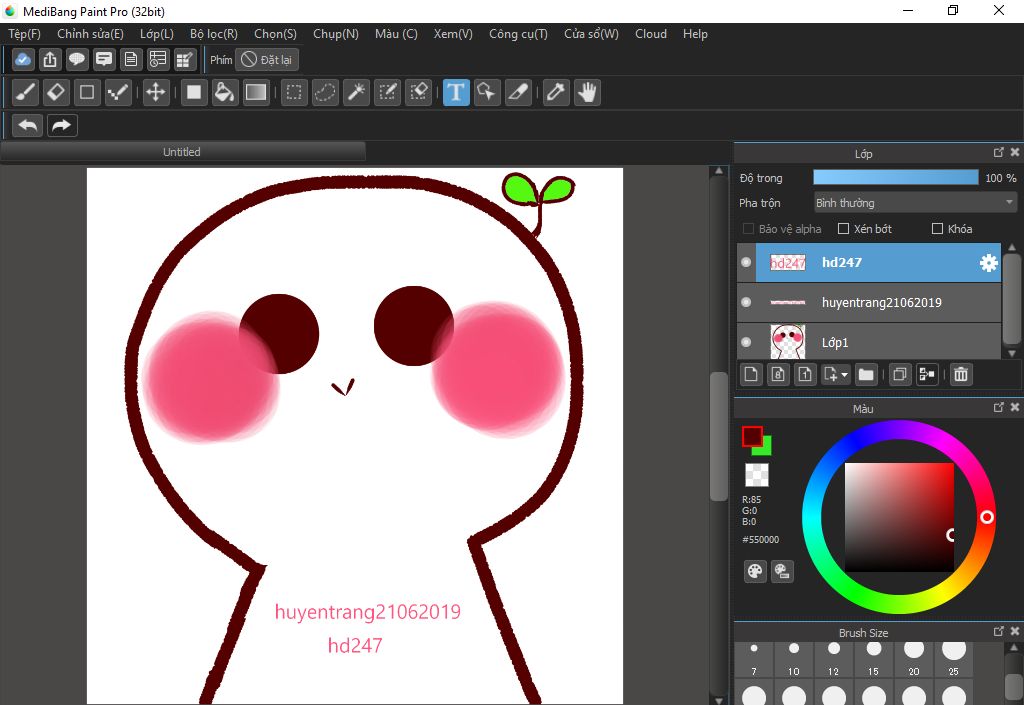
Task: Activate the Eyedropper tool
Action: pos(556,93)
